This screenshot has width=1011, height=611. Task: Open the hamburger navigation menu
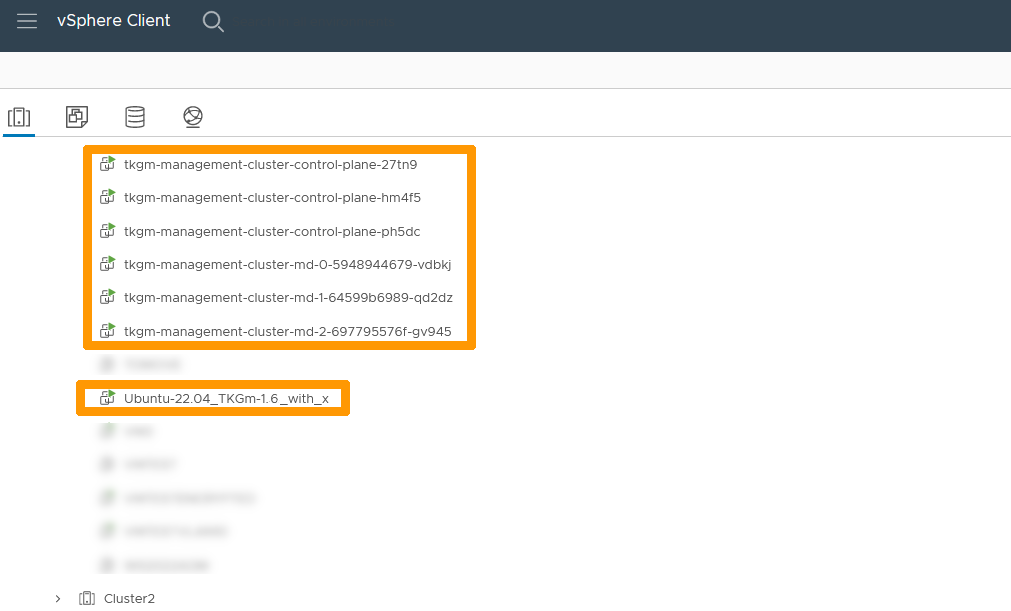(26, 21)
